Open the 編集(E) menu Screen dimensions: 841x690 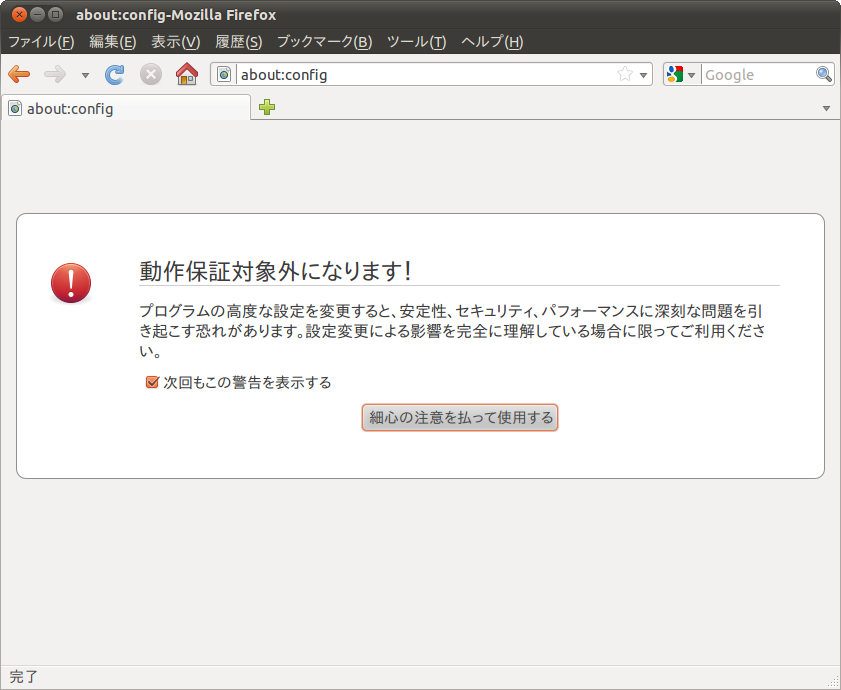(113, 41)
